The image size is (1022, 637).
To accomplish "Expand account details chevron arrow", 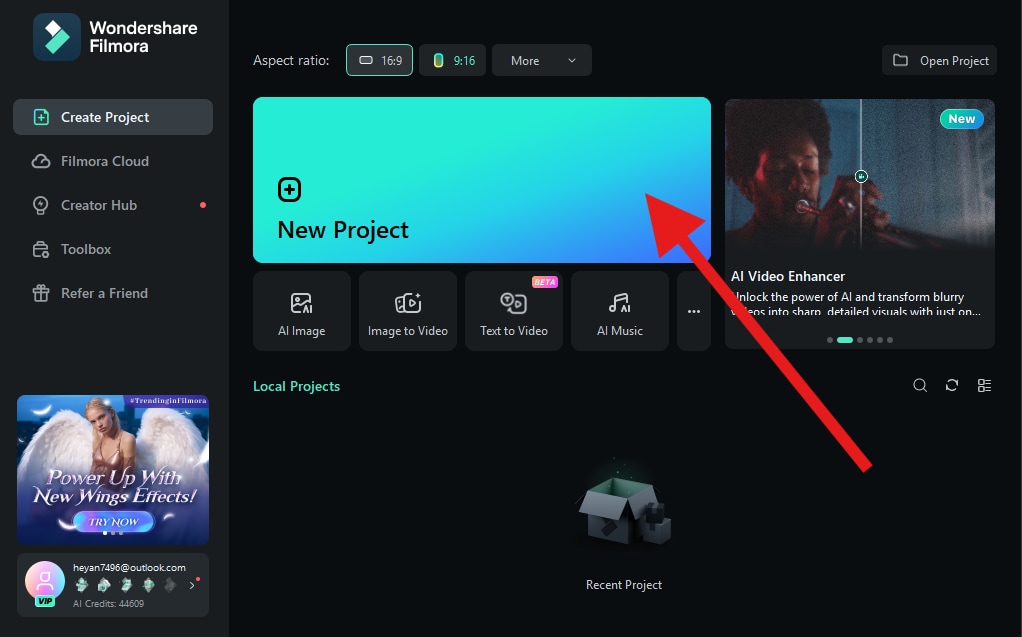I will 192,585.
